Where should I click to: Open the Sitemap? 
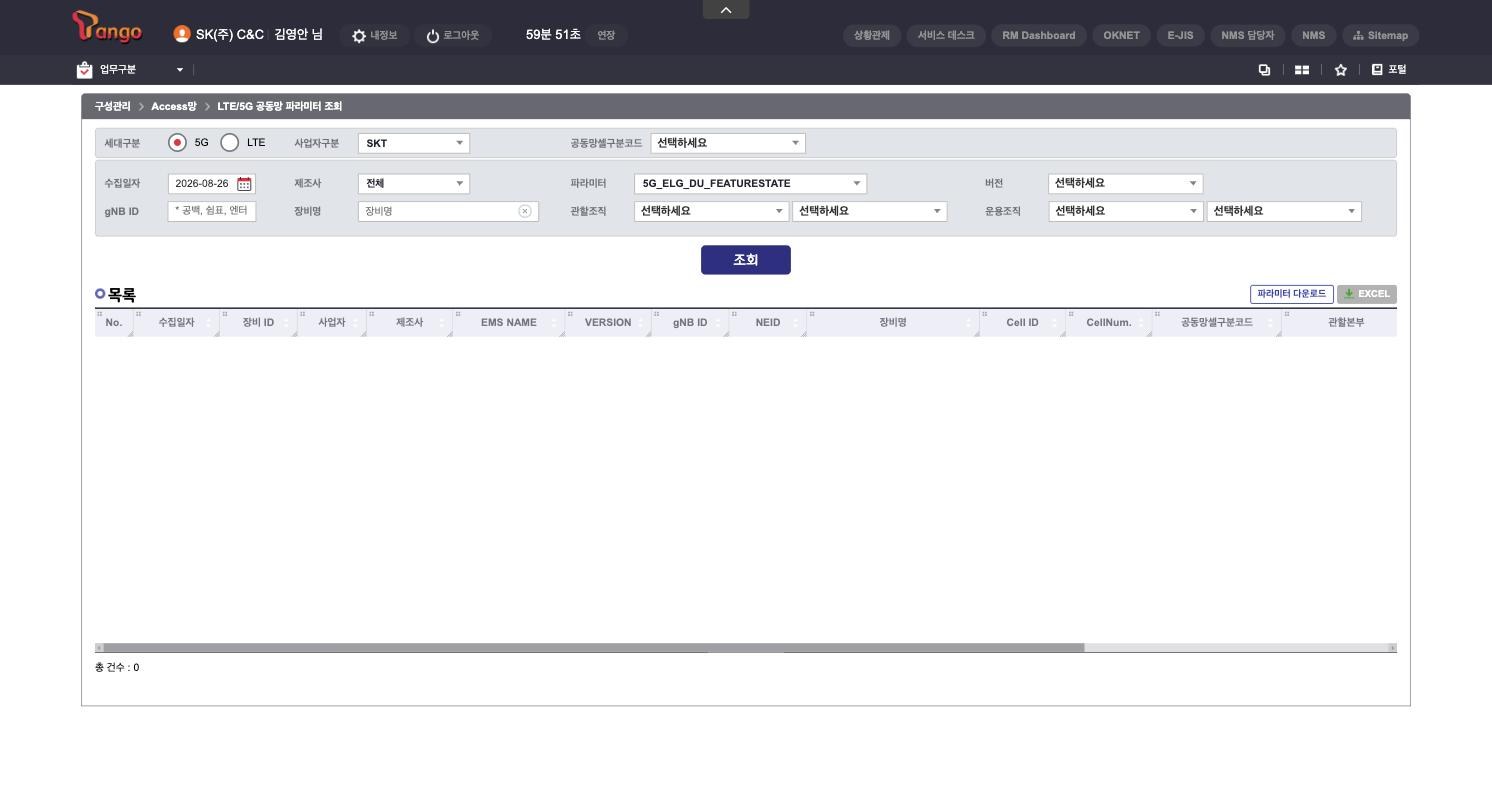[x=1380, y=36]
